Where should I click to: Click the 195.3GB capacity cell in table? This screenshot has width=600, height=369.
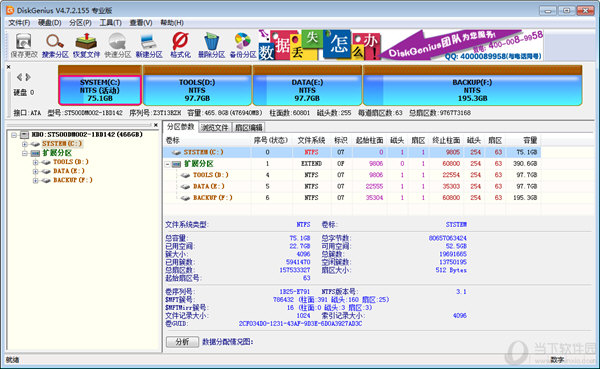coord(525,198)
